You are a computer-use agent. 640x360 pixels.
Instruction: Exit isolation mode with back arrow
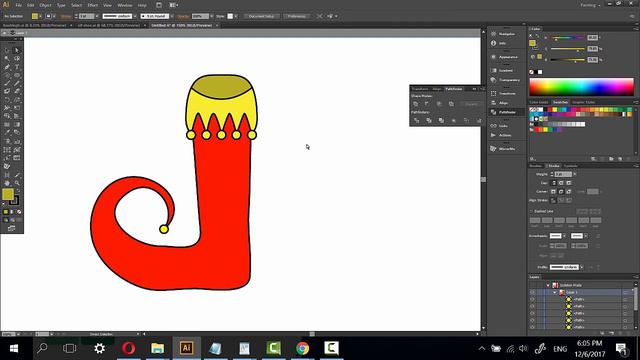[x=5, y=33]
